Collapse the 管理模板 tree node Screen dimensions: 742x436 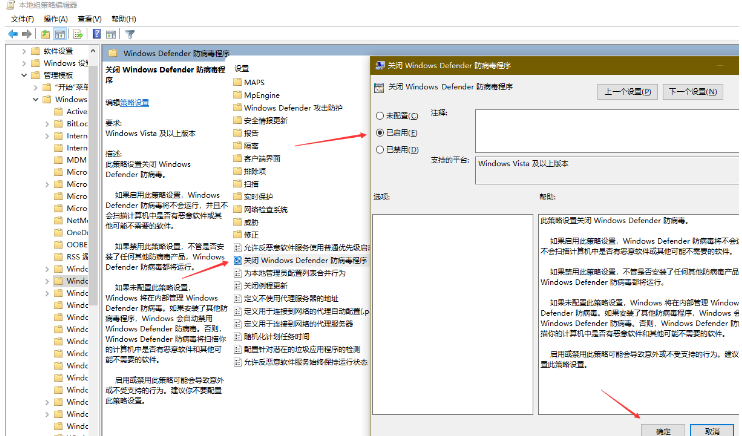24,75
